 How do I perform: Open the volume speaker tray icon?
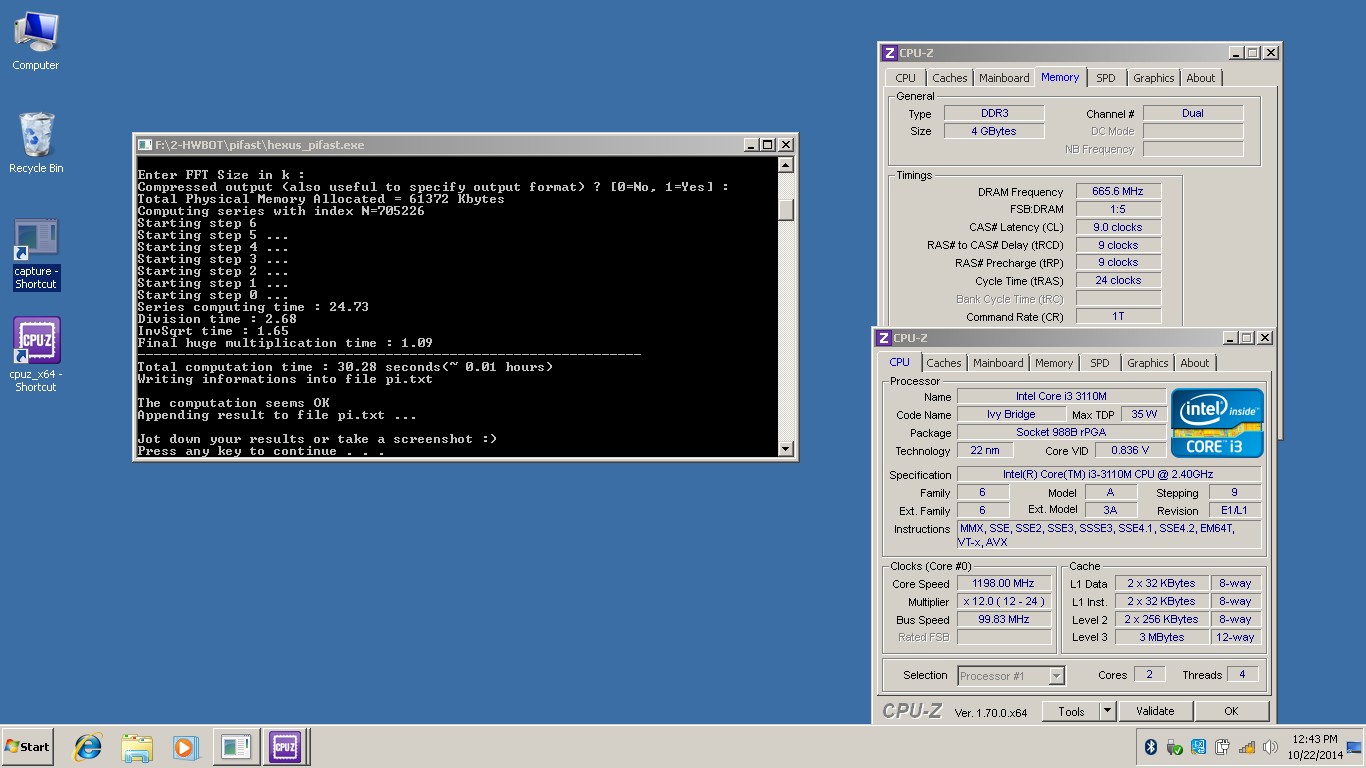(1270, 747)
